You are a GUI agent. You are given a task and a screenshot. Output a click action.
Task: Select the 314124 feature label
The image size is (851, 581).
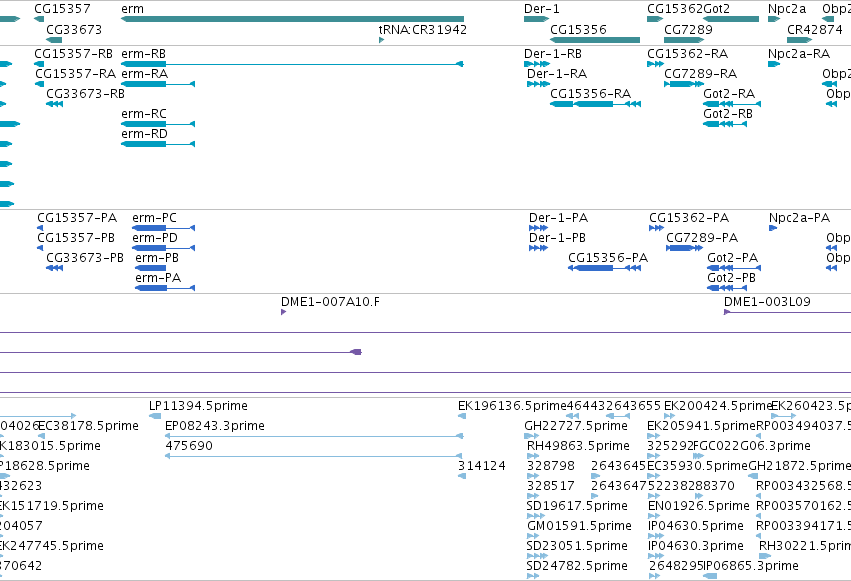481,467
